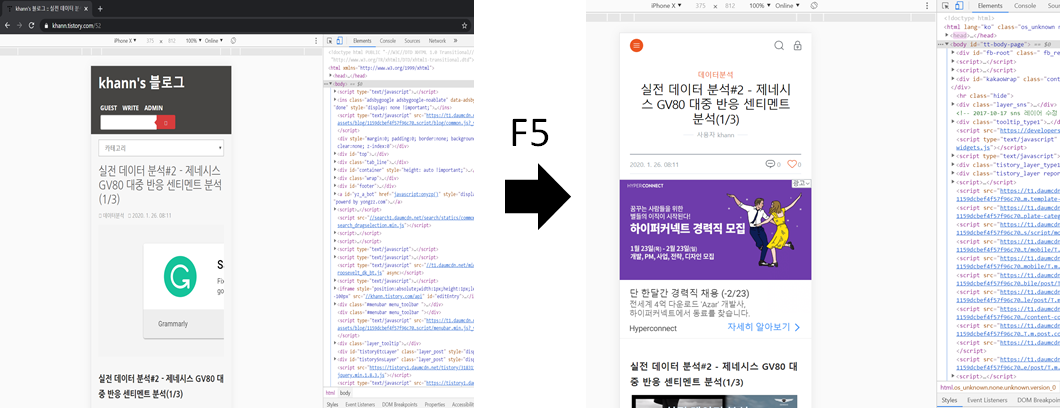
Task: Rotate device orientation in left device toolbar
Action: [x=233, y=41]
